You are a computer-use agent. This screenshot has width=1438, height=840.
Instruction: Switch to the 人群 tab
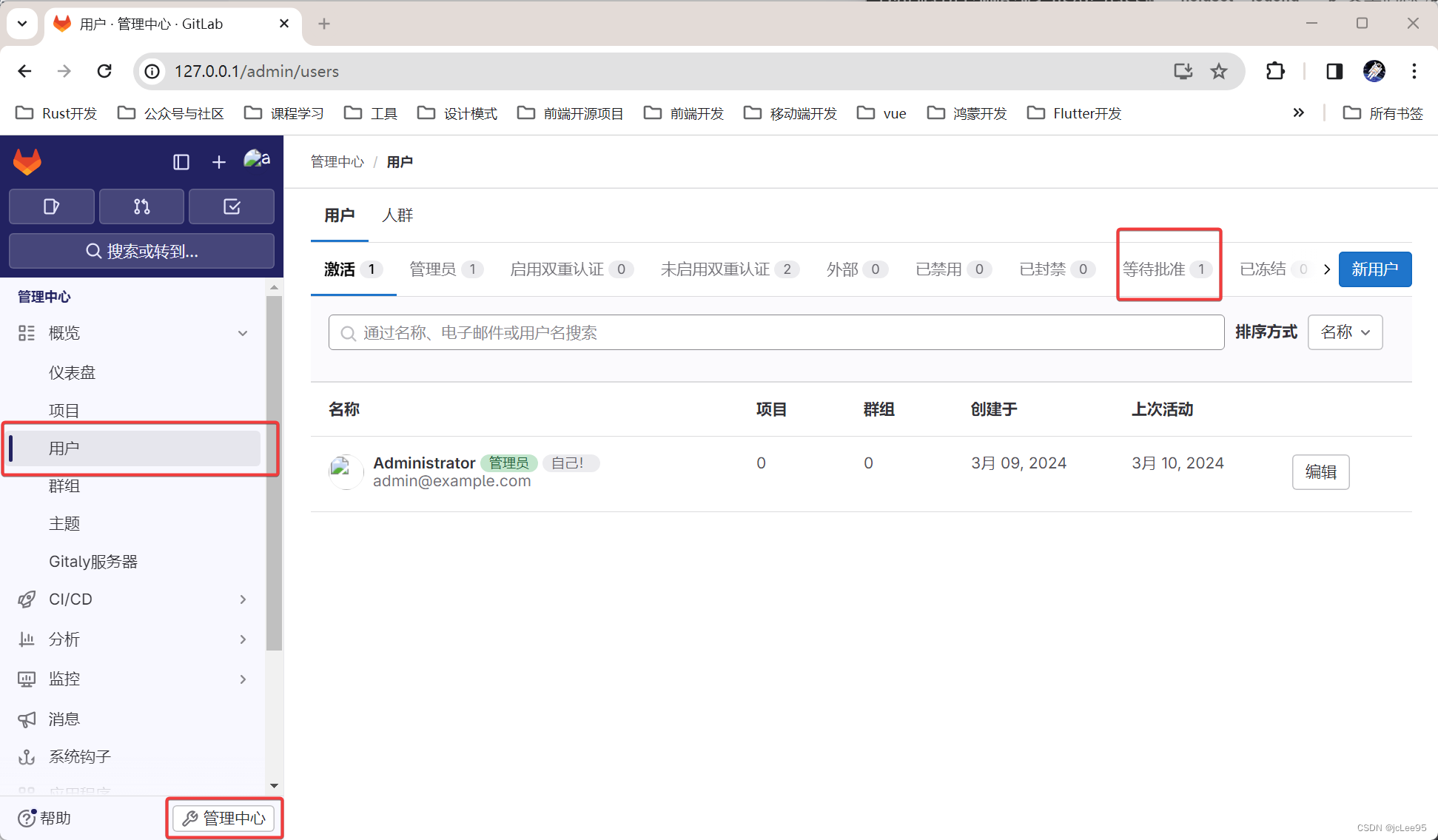(397, 215)
